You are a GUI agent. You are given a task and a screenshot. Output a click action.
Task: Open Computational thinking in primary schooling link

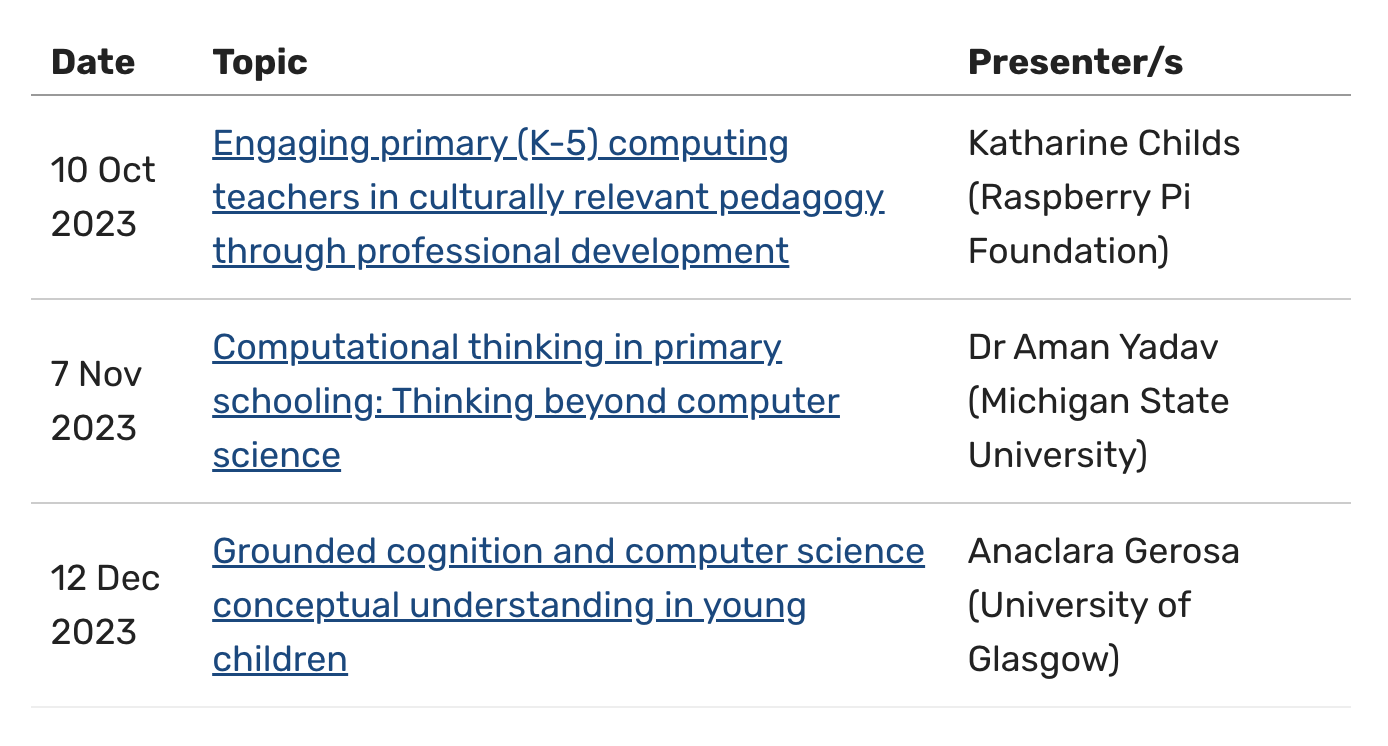tap(497, 348)
